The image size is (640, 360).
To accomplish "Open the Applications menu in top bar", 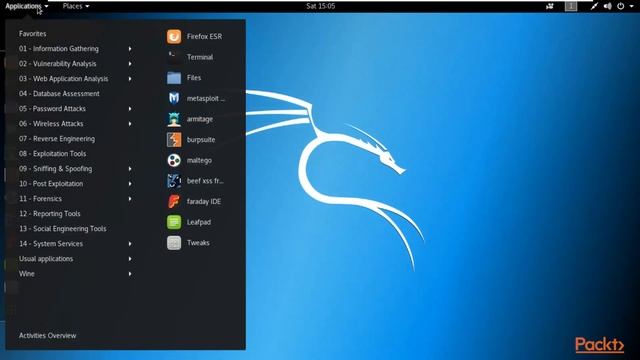I will pos(27,6).
